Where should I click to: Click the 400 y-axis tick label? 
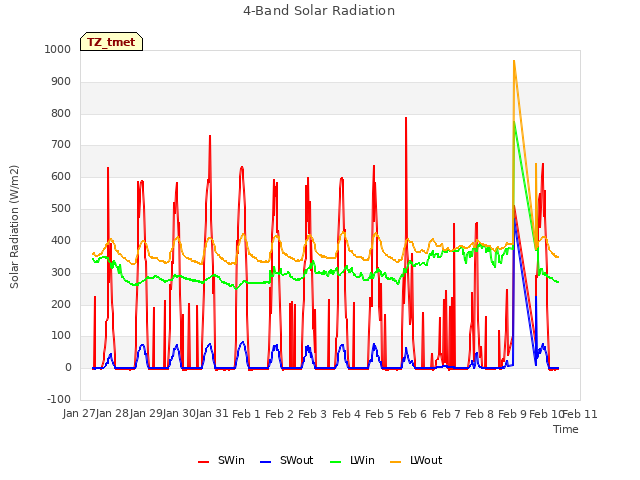pyautogui.click(x=61, y=240)
